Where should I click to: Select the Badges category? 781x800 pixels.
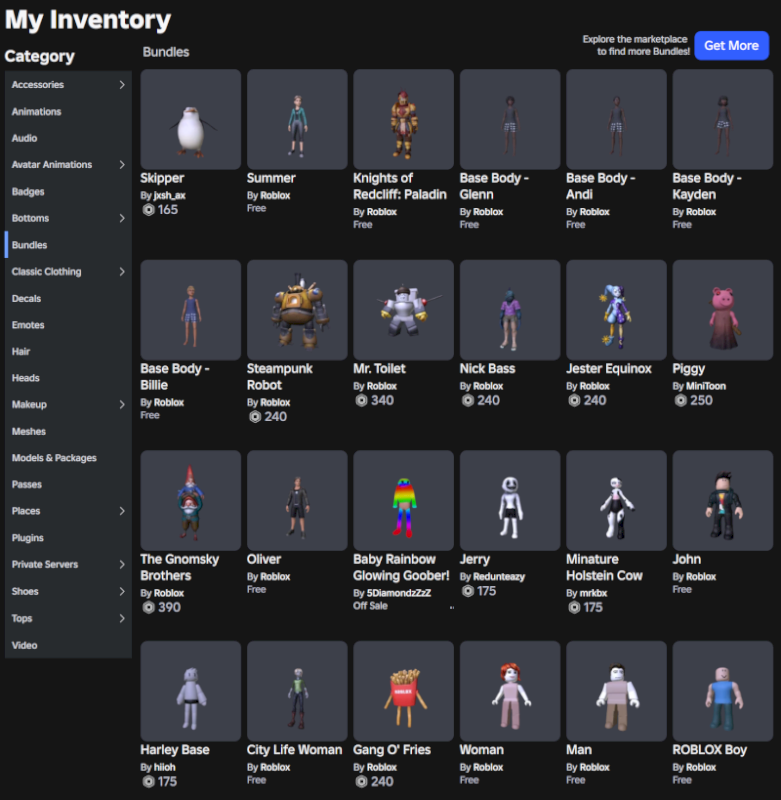click(x=68, y=191)
